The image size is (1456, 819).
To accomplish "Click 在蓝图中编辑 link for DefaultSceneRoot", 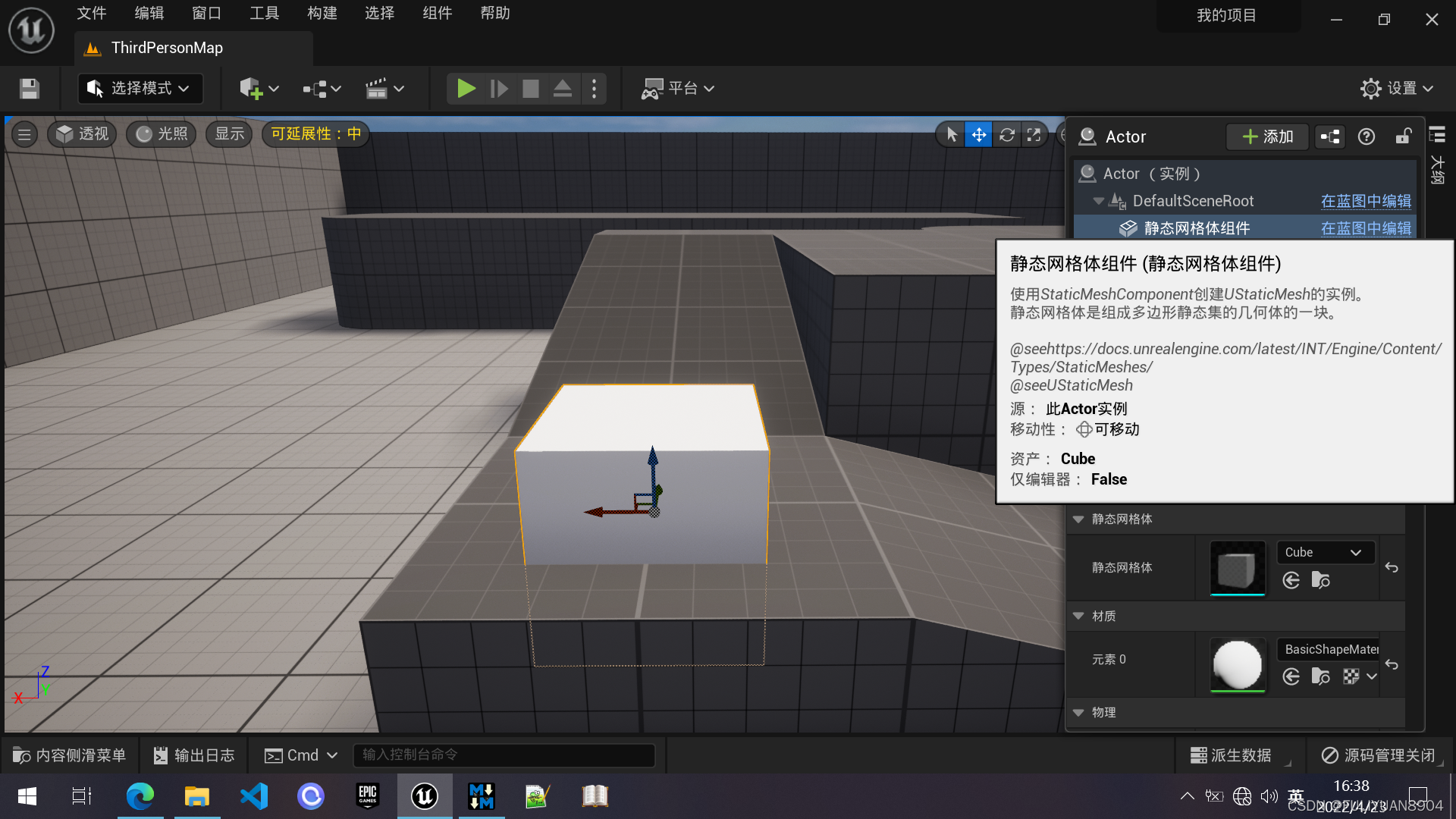I will coord(1366,201).
